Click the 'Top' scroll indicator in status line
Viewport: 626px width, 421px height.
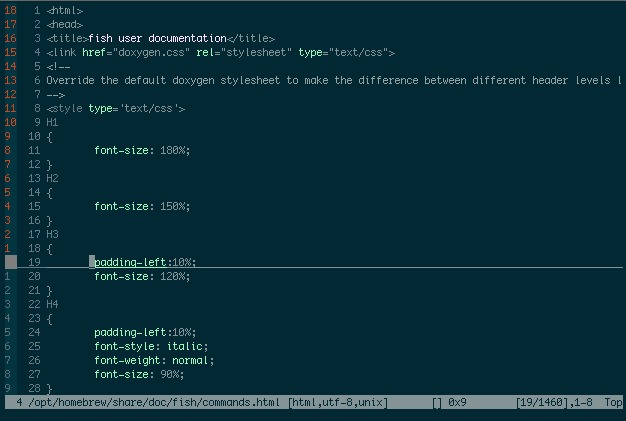[614, 402]
